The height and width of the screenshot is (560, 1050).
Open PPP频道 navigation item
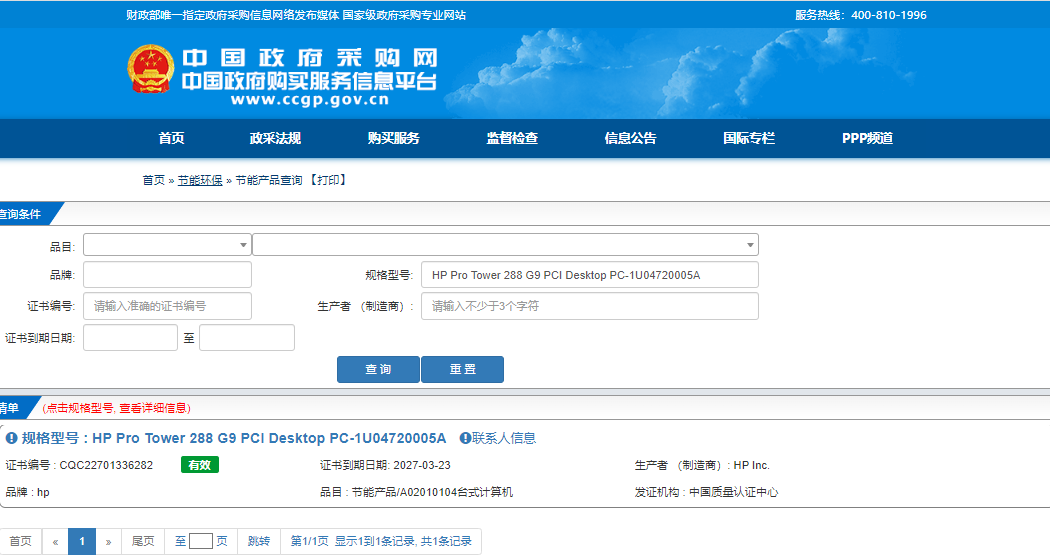tap(867, 138)
